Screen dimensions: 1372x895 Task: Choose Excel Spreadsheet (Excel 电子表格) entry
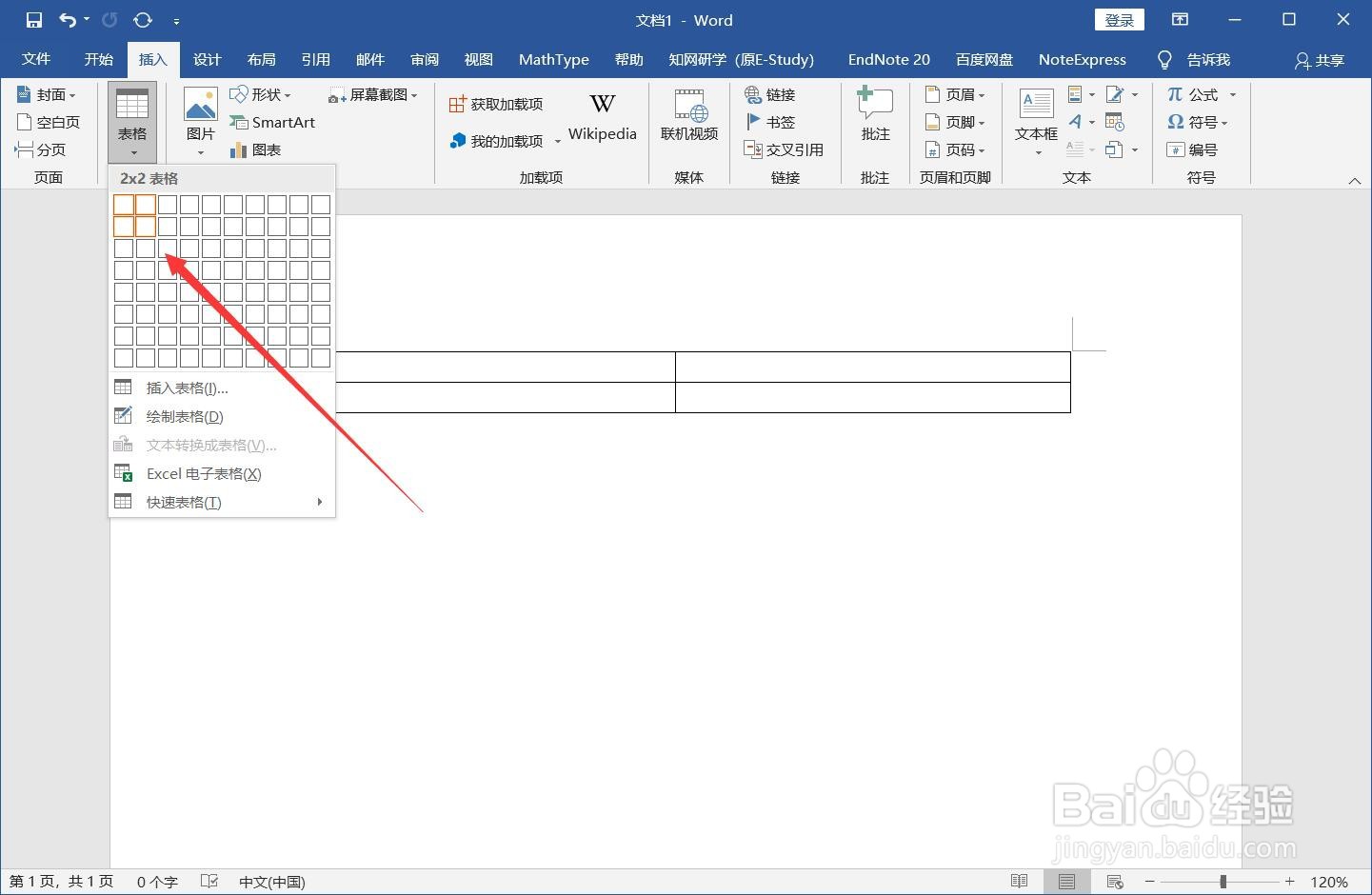[x=222, y=473]
